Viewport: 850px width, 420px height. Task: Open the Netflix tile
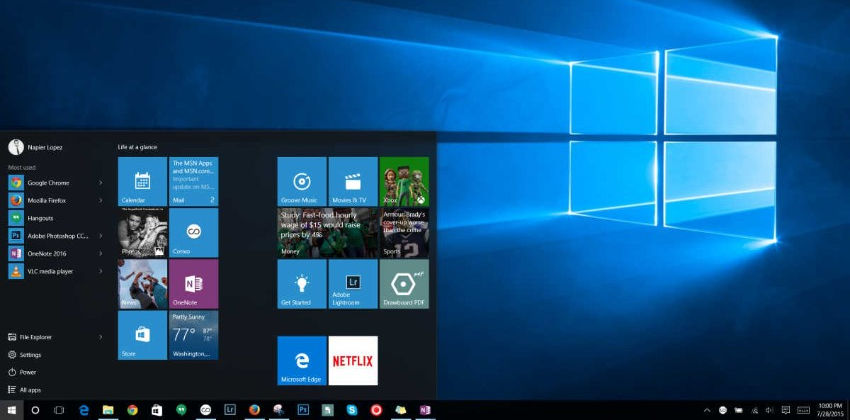[353, 360]
